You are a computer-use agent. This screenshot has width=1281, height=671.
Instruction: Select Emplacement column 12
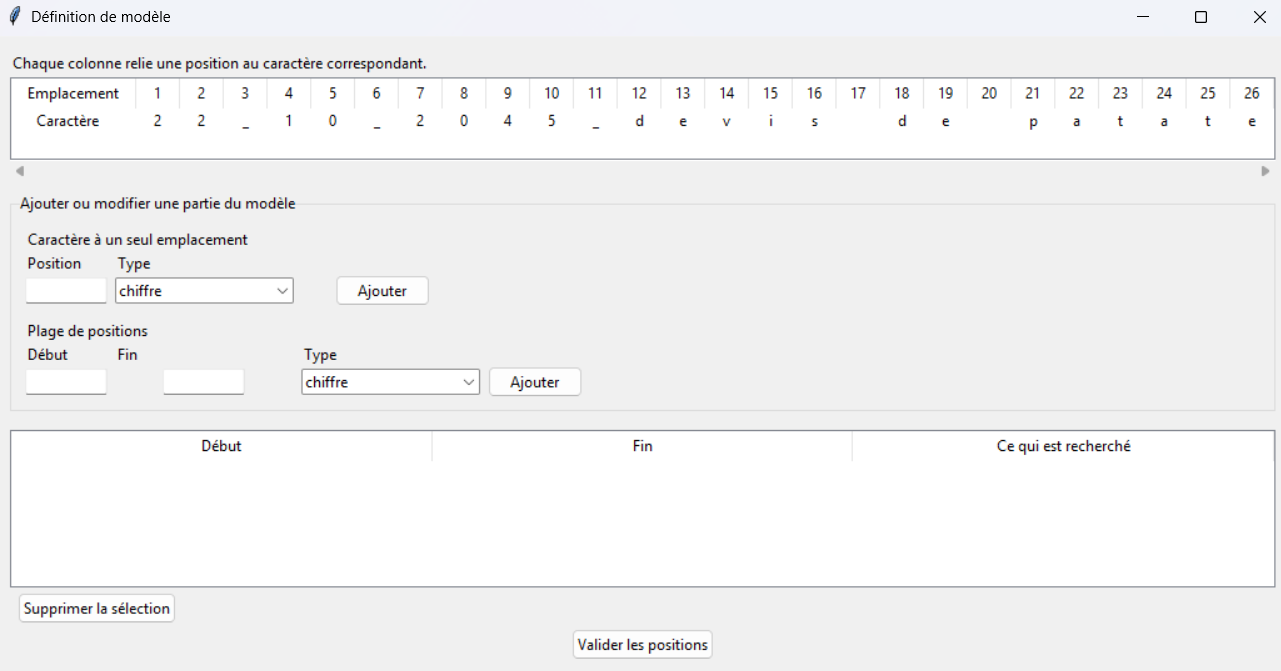[639, 94]
